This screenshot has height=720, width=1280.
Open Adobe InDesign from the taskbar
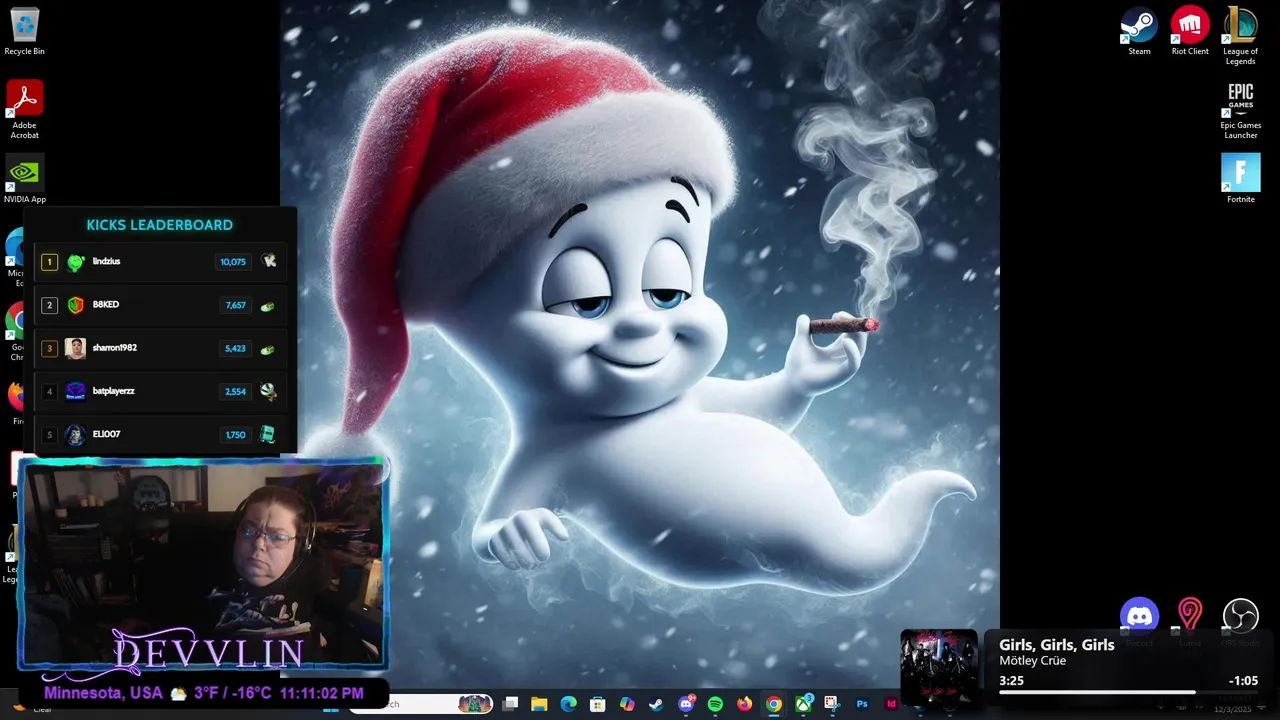coord(891,704)
